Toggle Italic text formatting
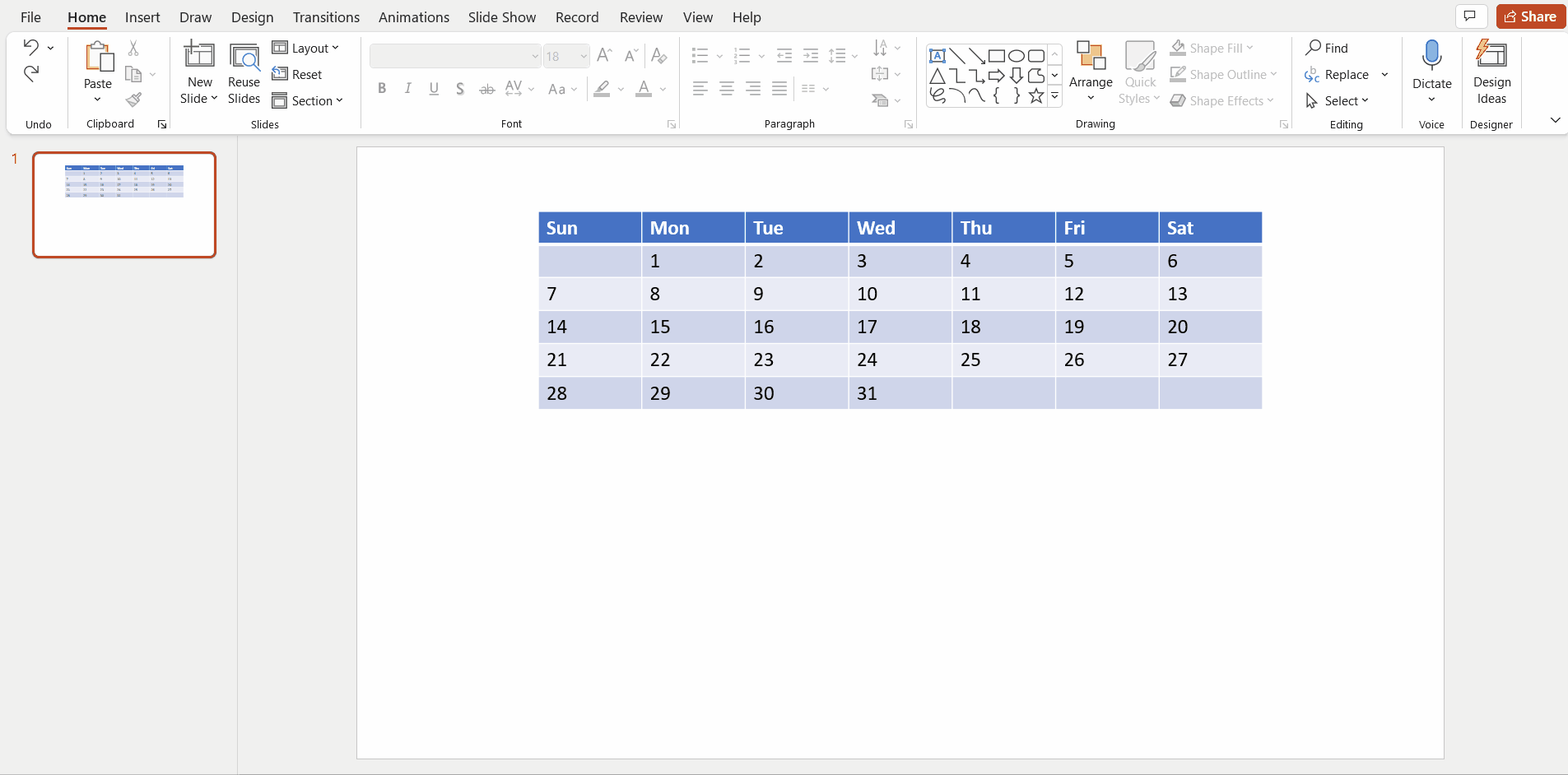The width and height of the screenshot is (1568, 775). point(408,89)
